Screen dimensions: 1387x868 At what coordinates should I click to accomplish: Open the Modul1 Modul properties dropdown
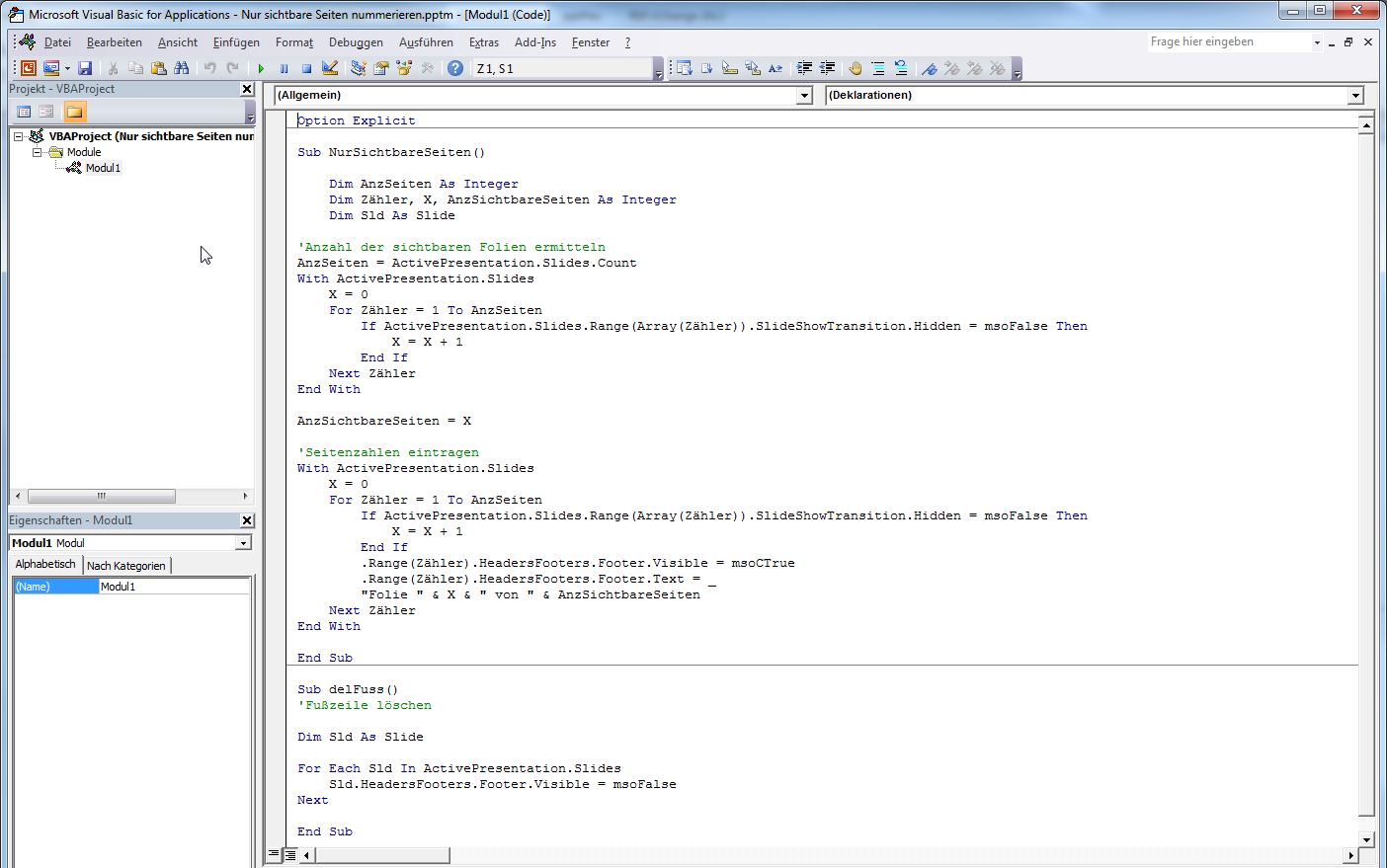coord(243,543)
